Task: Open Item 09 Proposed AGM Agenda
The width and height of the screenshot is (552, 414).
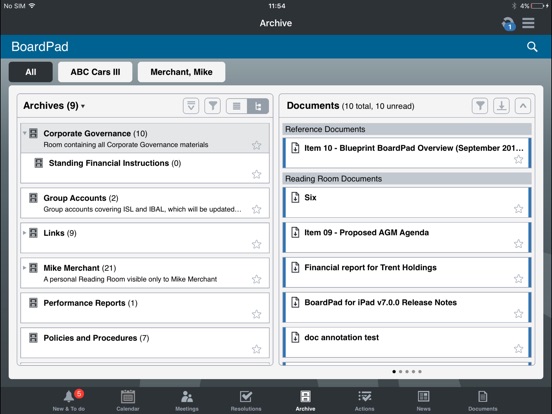Action: coord(407,237)
